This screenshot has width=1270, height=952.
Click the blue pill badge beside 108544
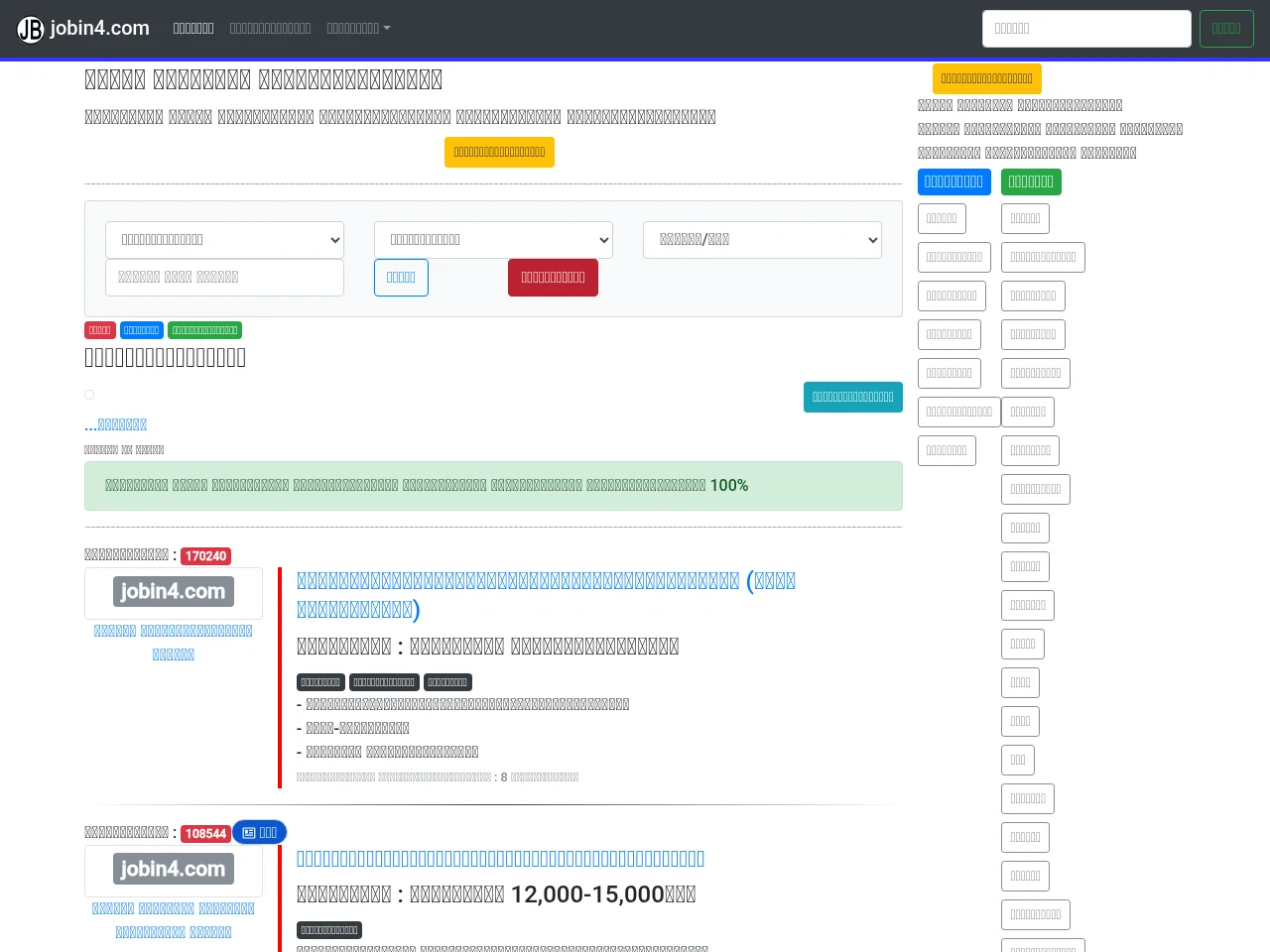(x=260, y=833)
